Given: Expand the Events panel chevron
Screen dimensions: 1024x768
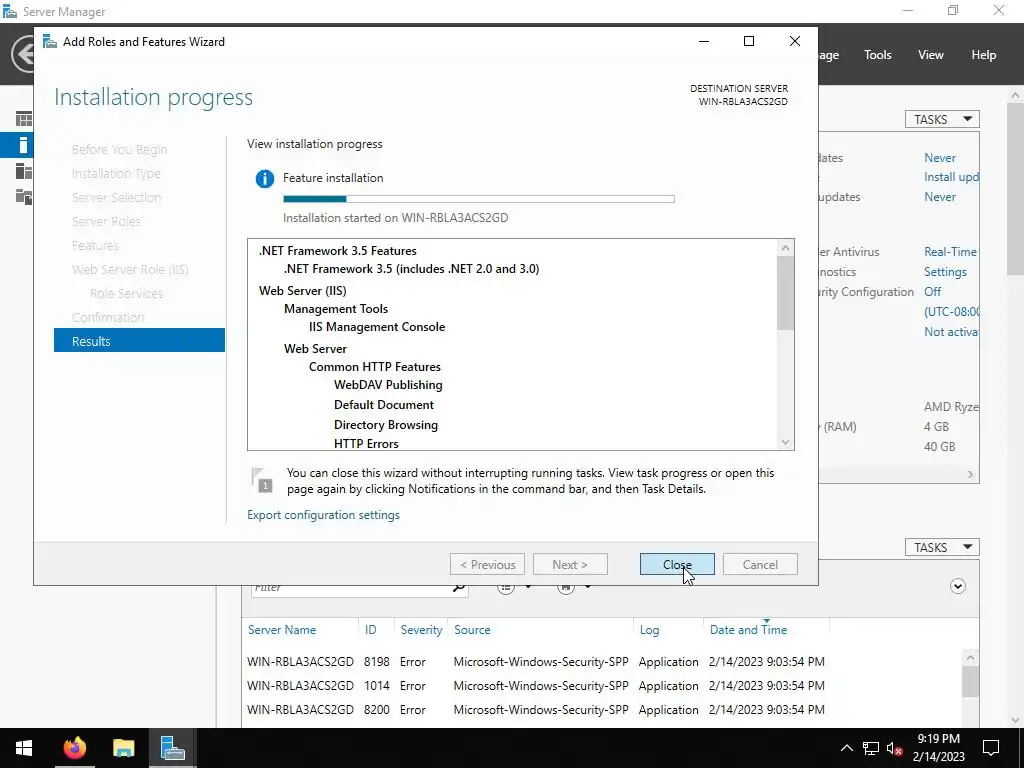Looking at the screenshot, I should 957,586.
